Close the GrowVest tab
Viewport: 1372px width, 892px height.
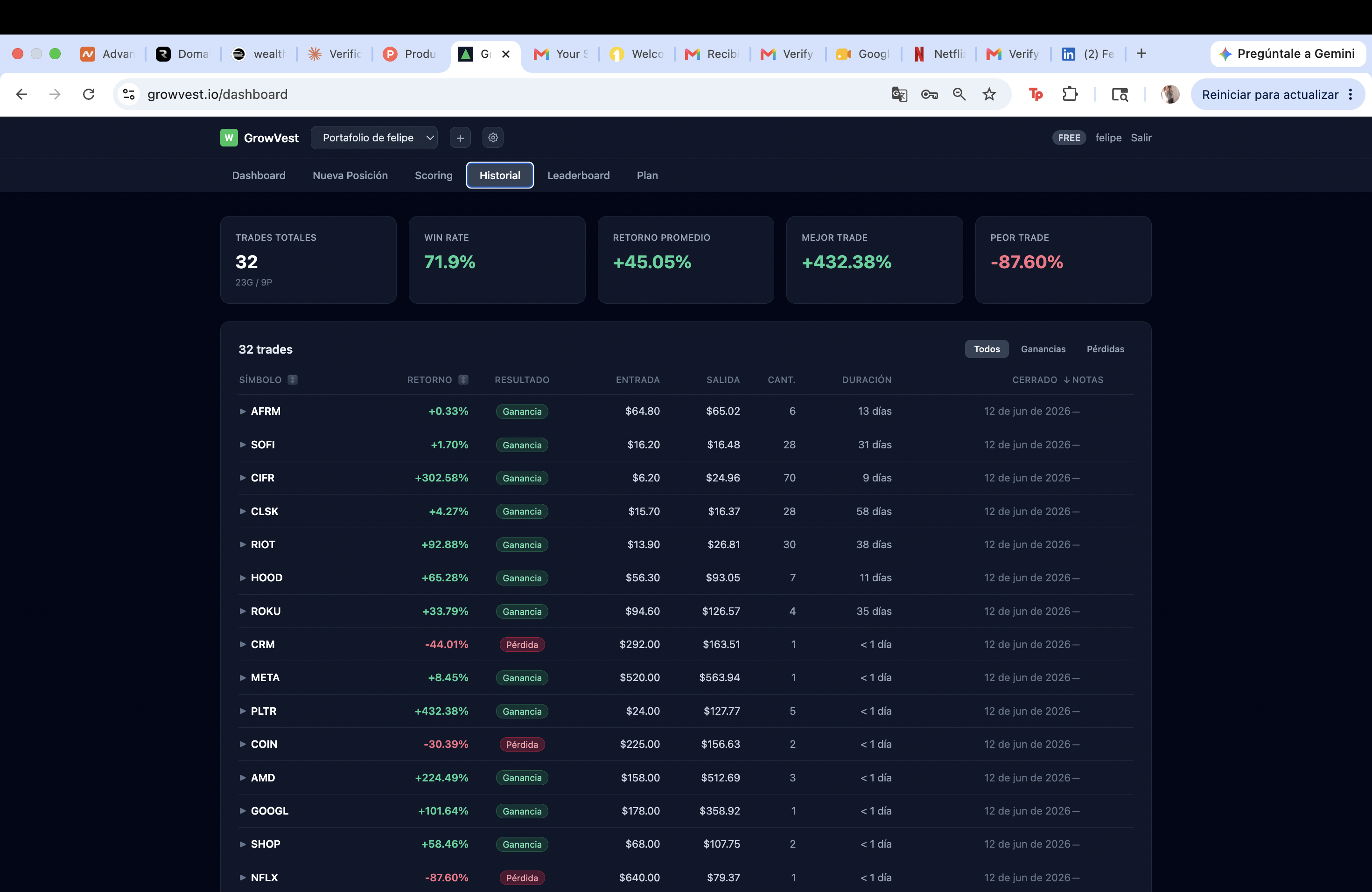505,54
